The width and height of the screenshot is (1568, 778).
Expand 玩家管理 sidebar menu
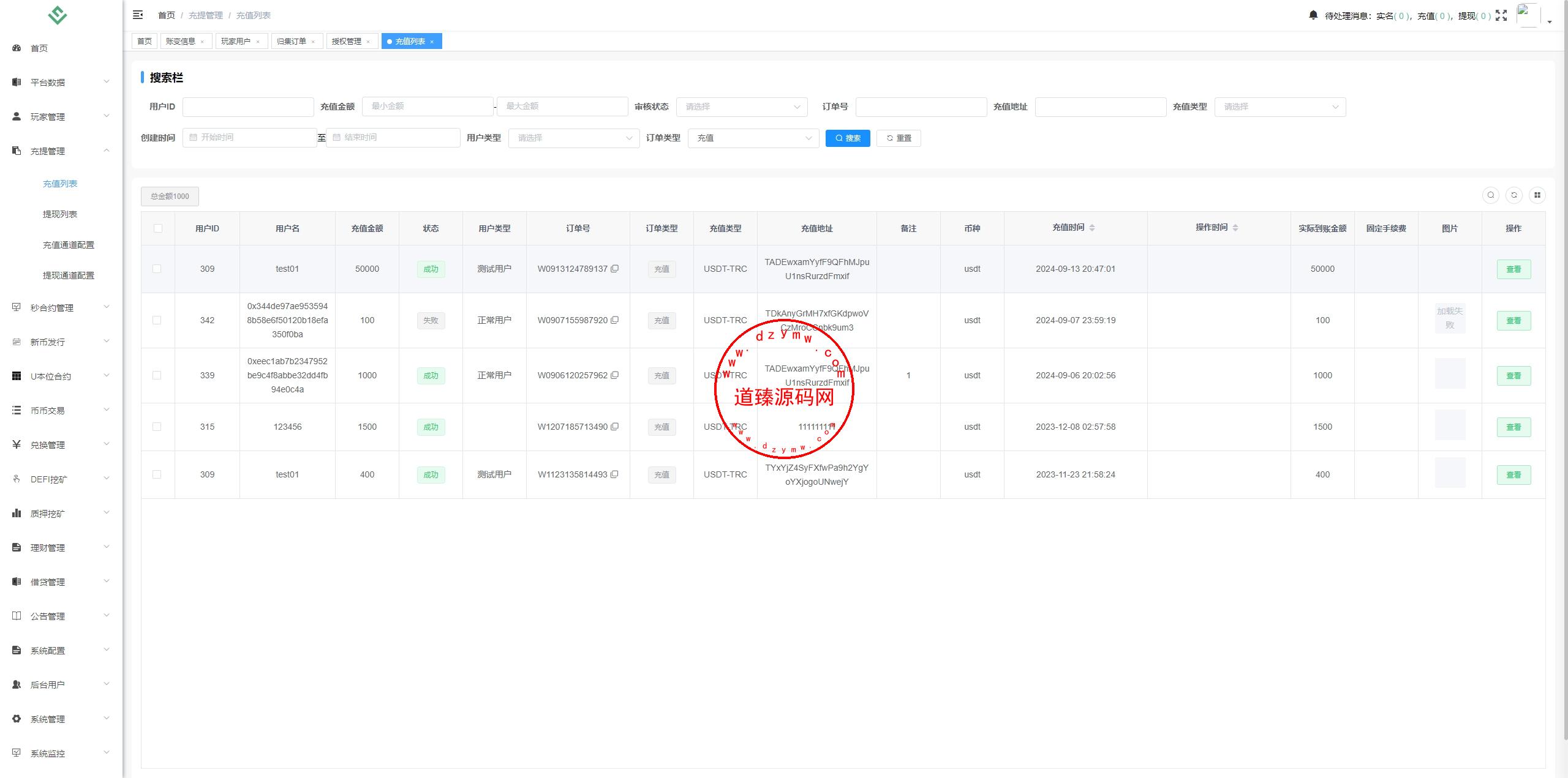61,116
